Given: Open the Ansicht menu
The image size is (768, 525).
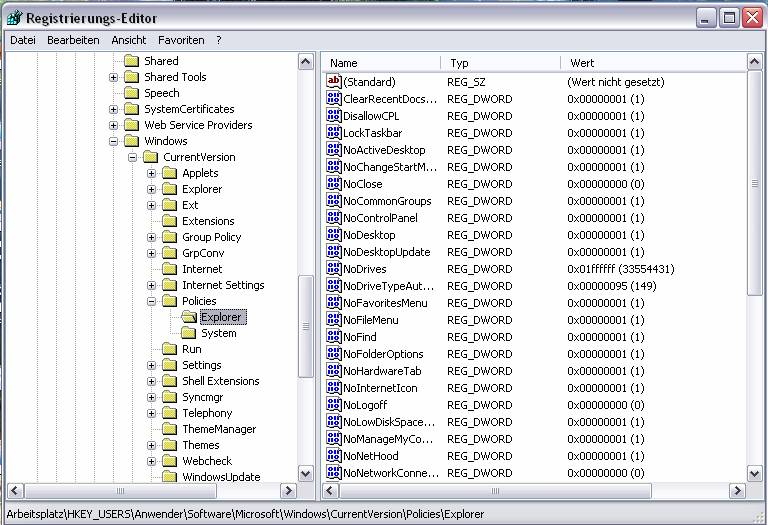Looking at the screenshot, I should [x=128, y=40].
